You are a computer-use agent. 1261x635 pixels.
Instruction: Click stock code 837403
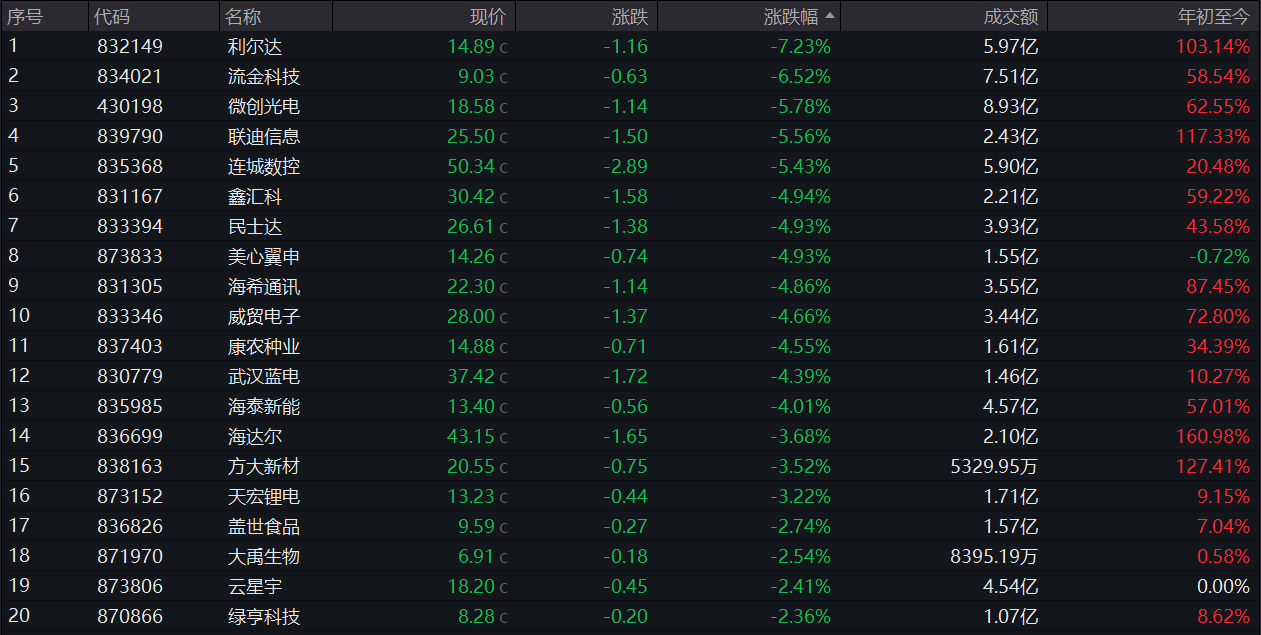click(130, 346)
